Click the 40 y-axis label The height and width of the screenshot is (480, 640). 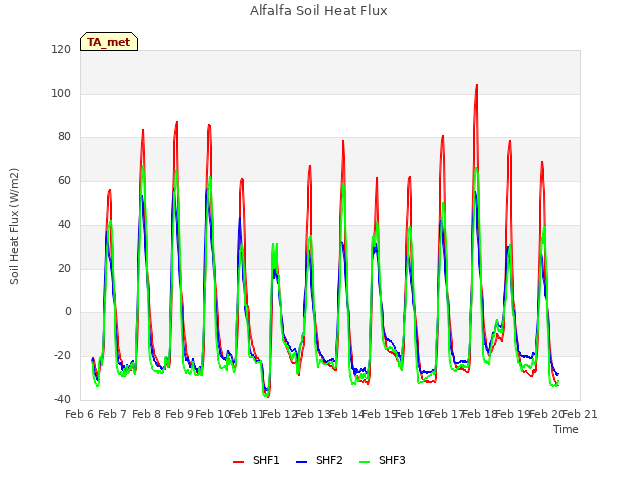pos(64,224)
